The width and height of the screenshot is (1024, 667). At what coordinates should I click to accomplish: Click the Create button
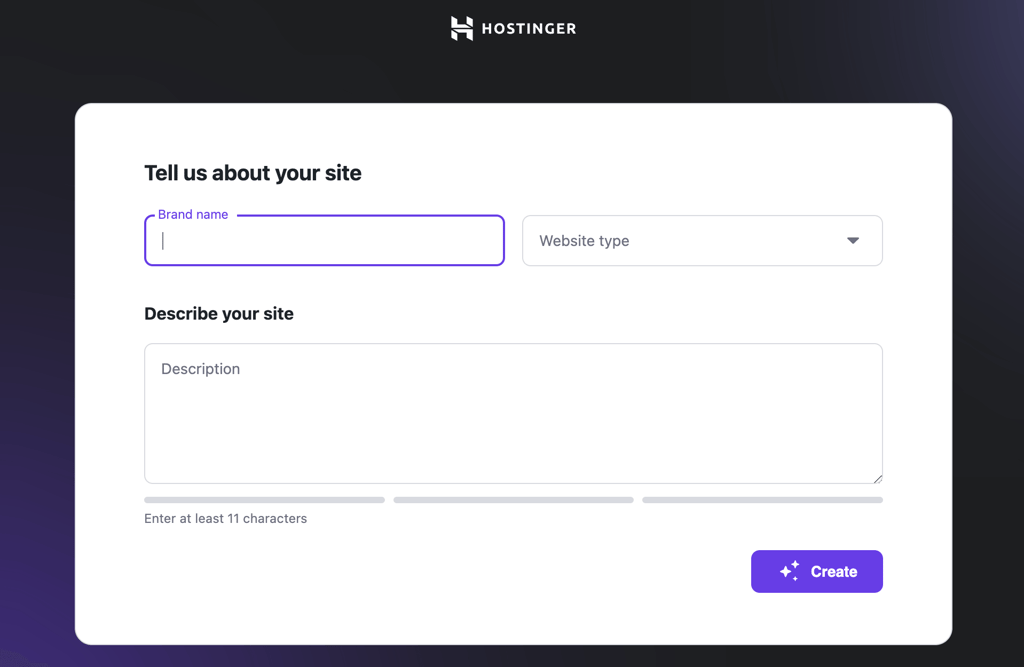(x=816, y=572)
